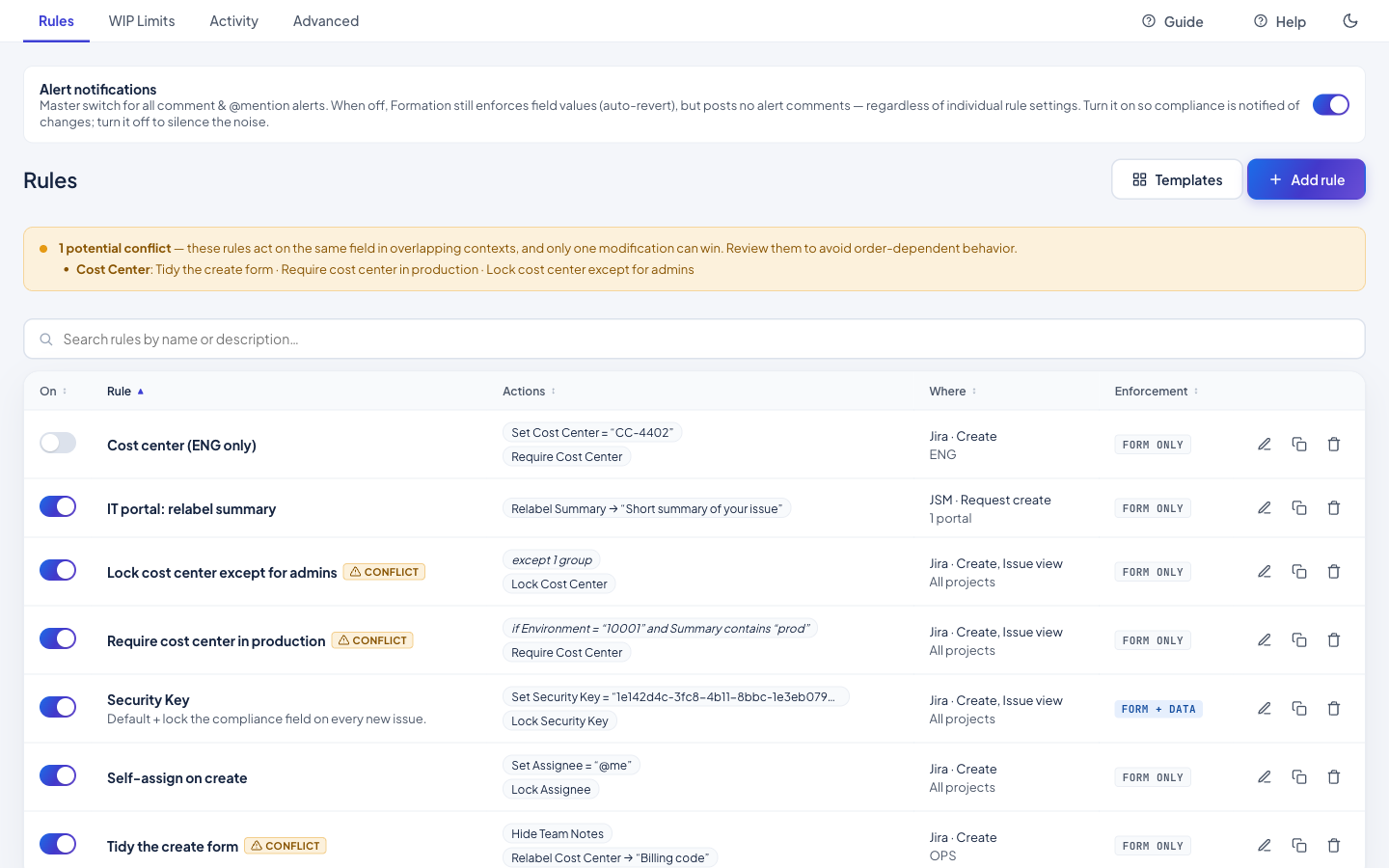1389x868 pixels.
Task: Open the Rules tab
Action: [56, 21]
